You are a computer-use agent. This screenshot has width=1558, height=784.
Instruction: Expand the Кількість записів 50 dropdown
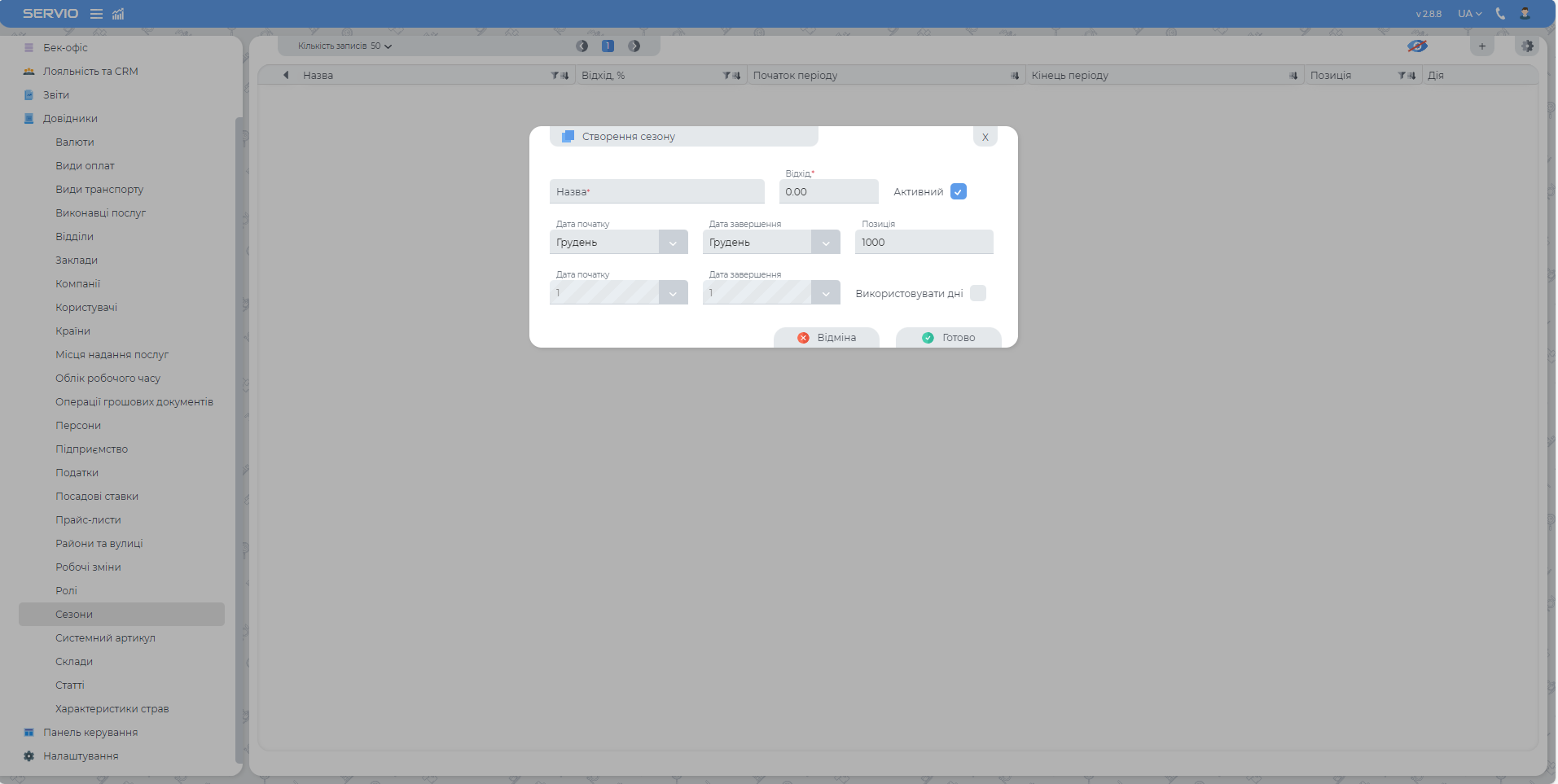coord(345,46)
